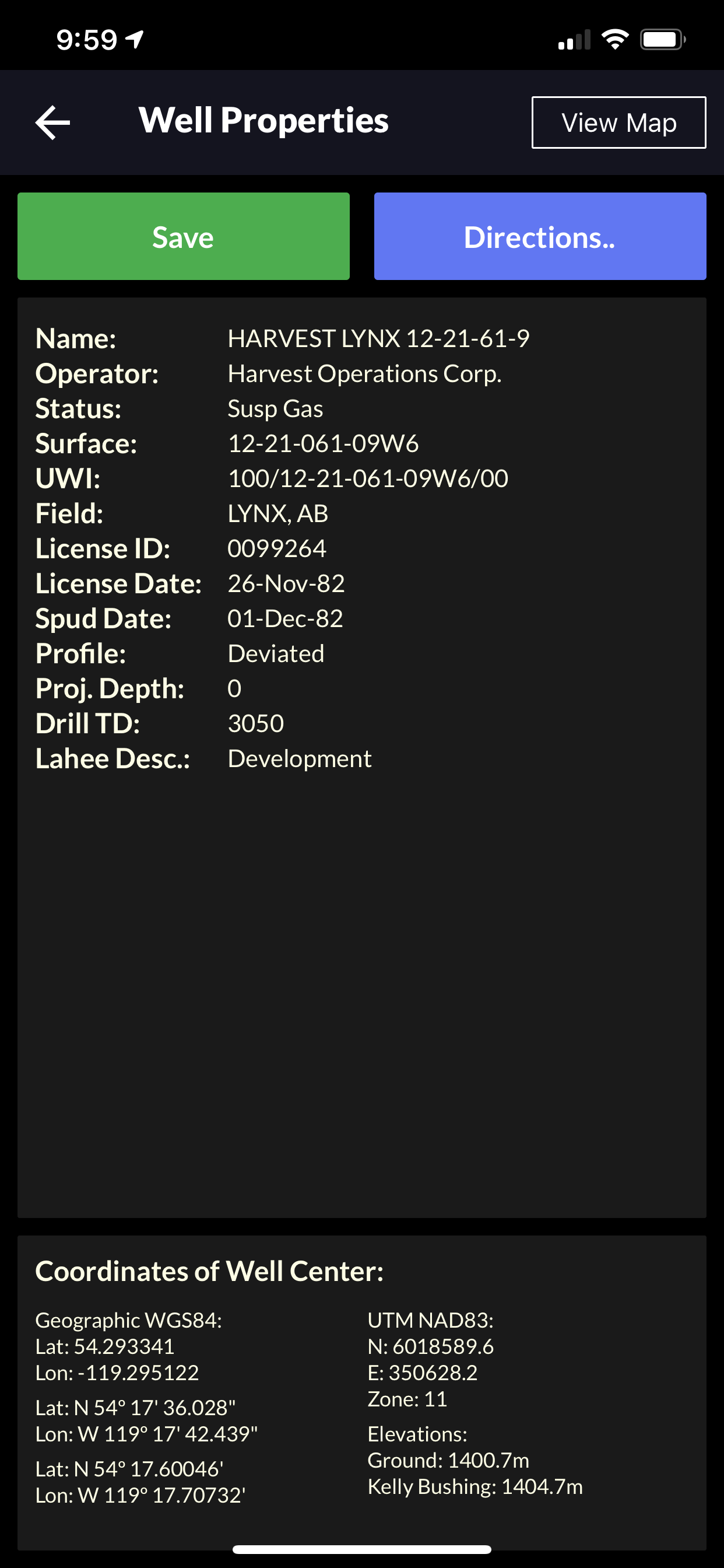Tap the 9:59 clock
Screen dimensions: 724x1568
pos(86,40)
